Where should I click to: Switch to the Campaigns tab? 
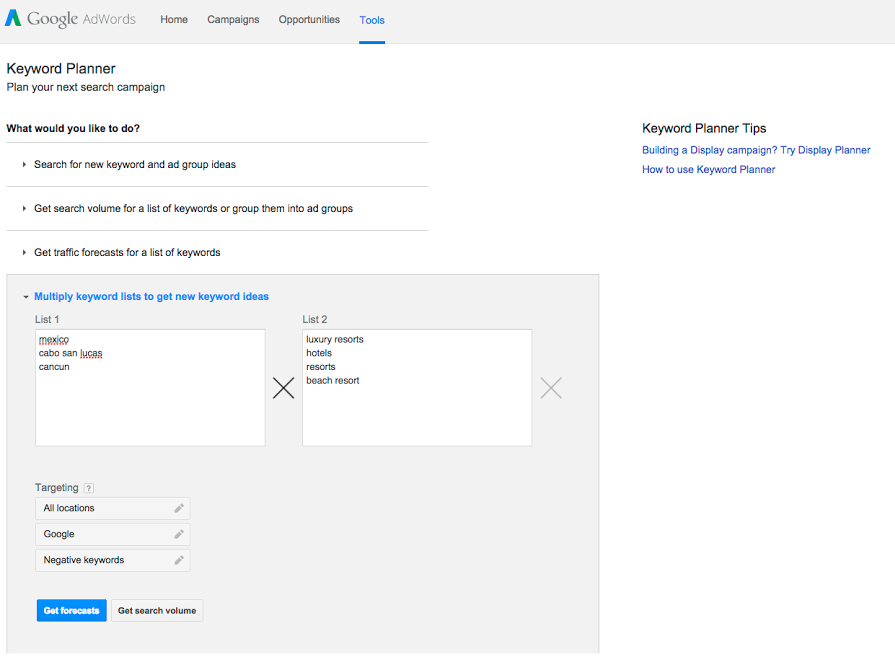(233, 20)
